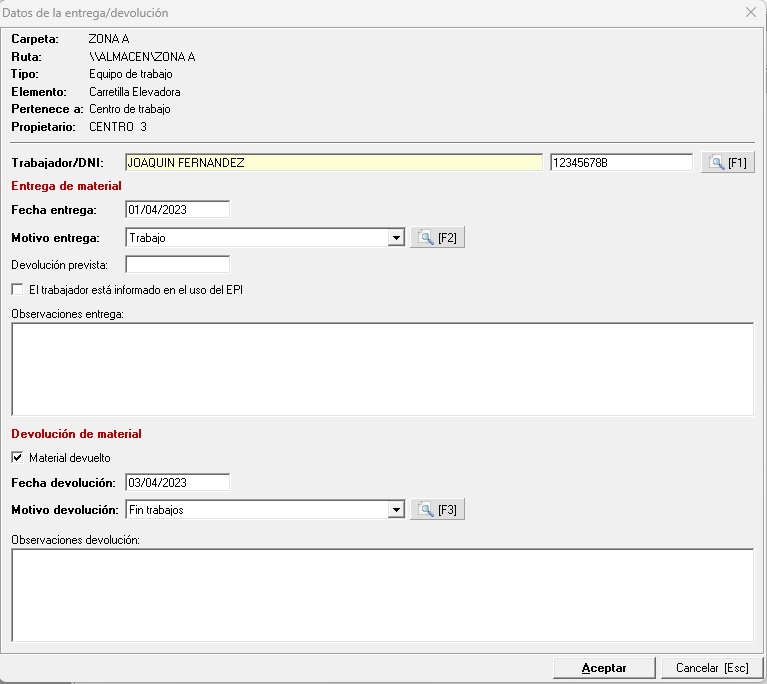Expand the Motivo entrega dropdown arrow

point(397,238)
